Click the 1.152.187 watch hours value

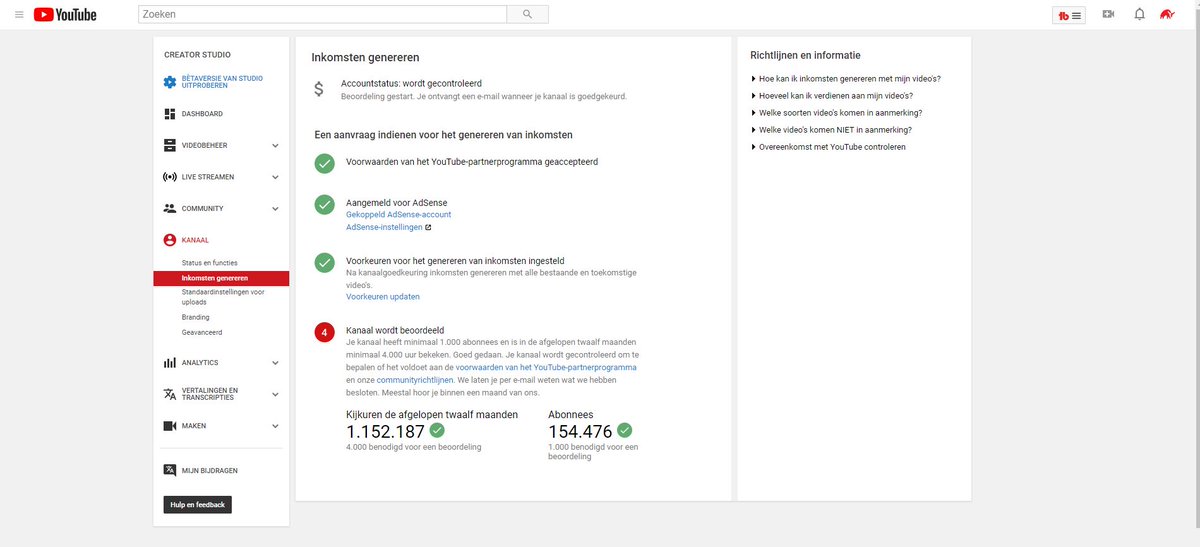point(386,432)
